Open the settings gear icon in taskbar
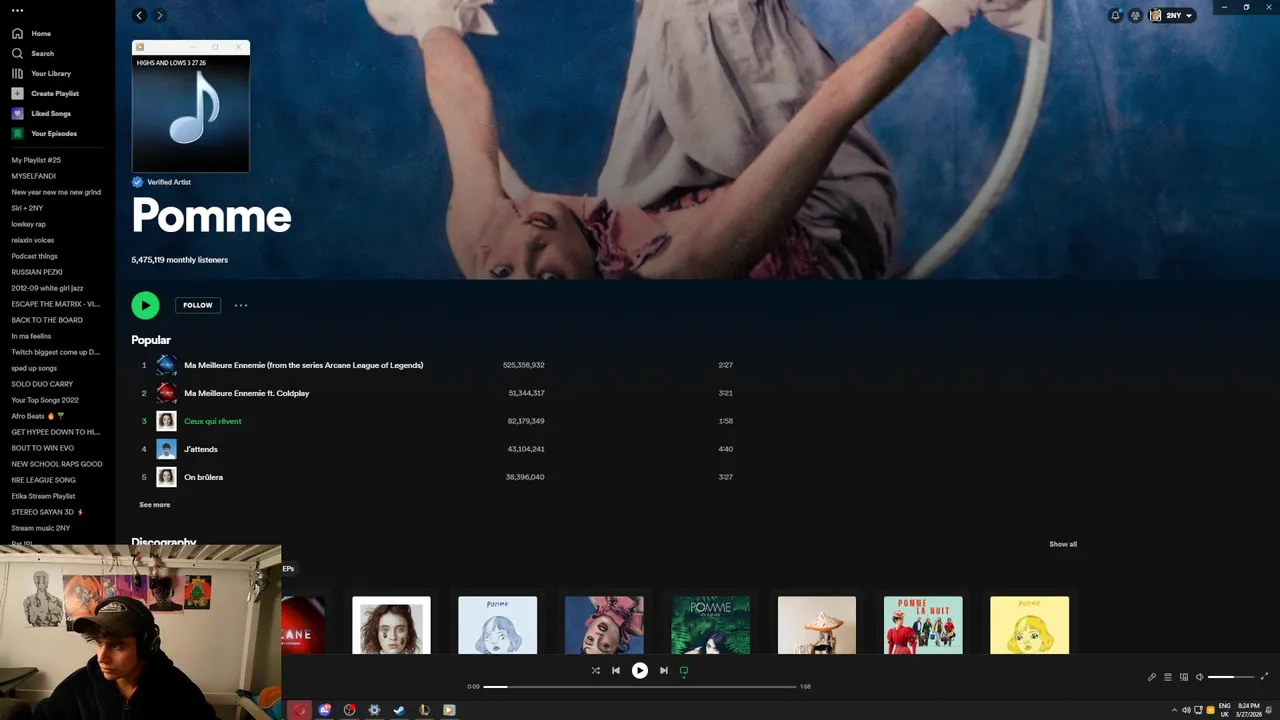 (x=374, y=710)
